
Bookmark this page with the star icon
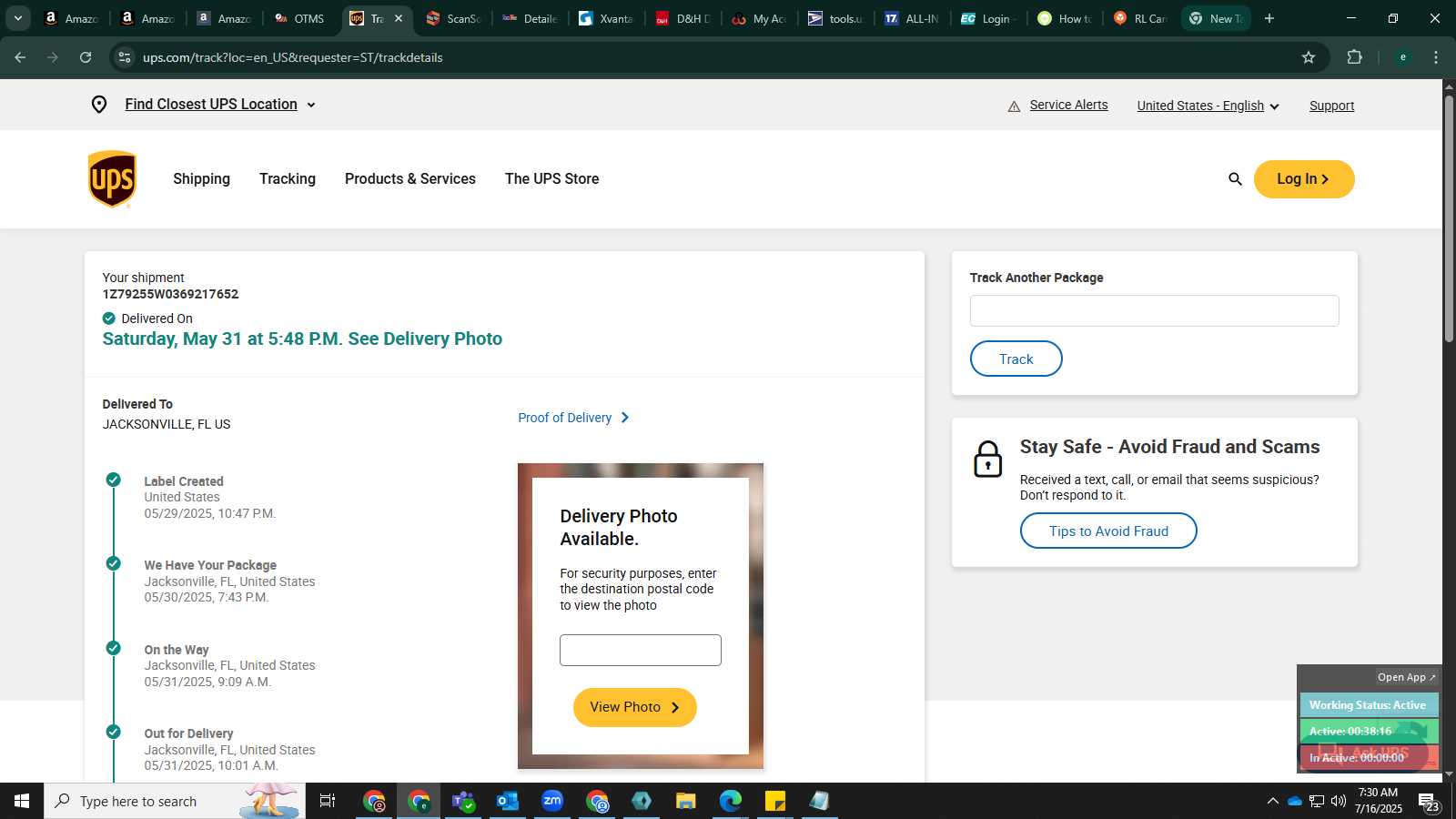point(1309,57)
